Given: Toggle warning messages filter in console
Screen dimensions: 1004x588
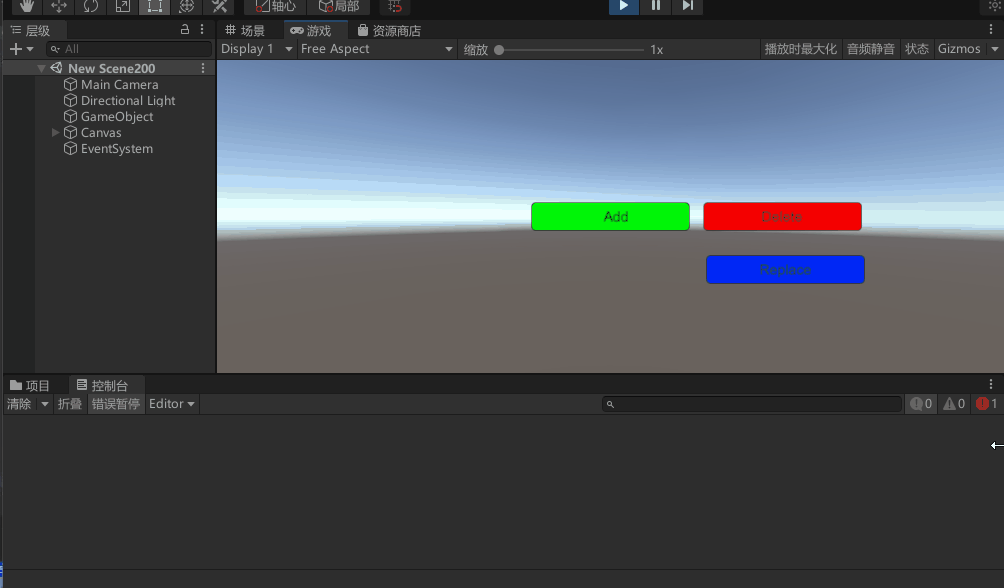Looking at the screenshot, I should click(953, 404).
